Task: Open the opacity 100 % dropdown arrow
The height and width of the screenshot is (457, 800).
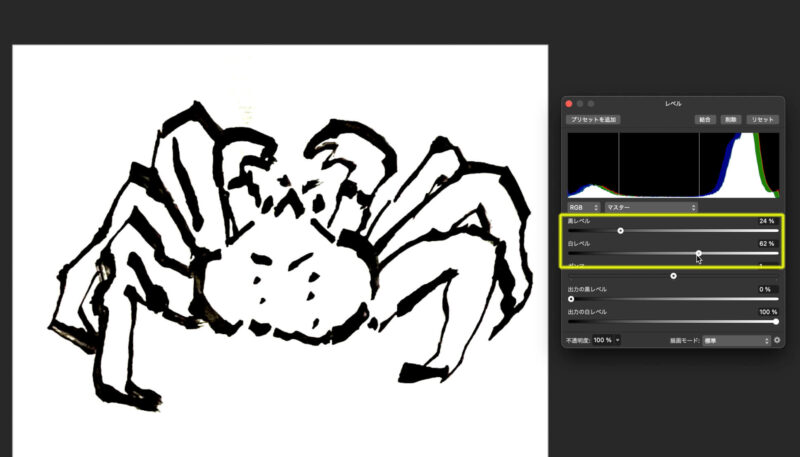Action: click(x=617, y=340)
